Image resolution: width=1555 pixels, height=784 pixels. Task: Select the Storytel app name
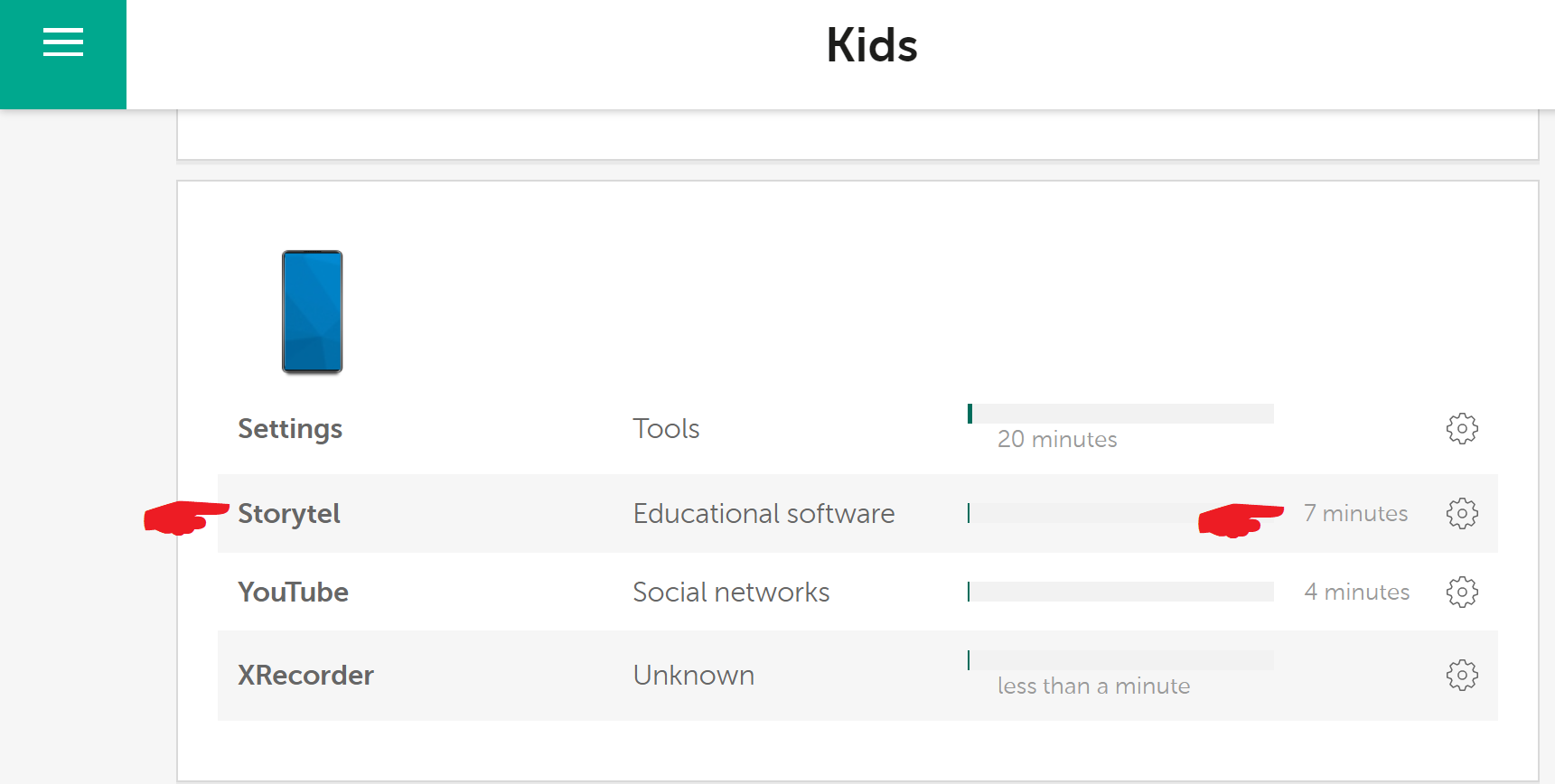point(289,513)
